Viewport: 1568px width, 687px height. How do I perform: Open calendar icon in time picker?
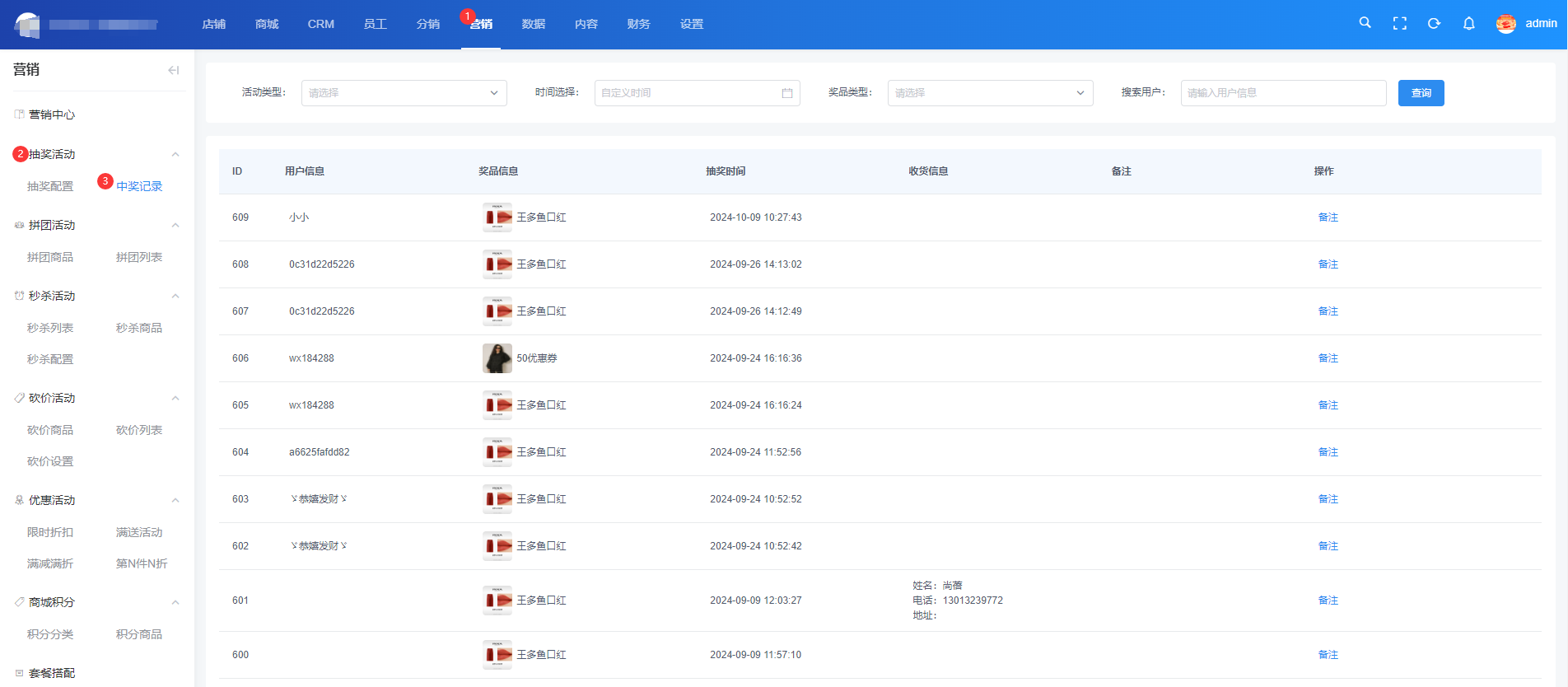point(787,93)
